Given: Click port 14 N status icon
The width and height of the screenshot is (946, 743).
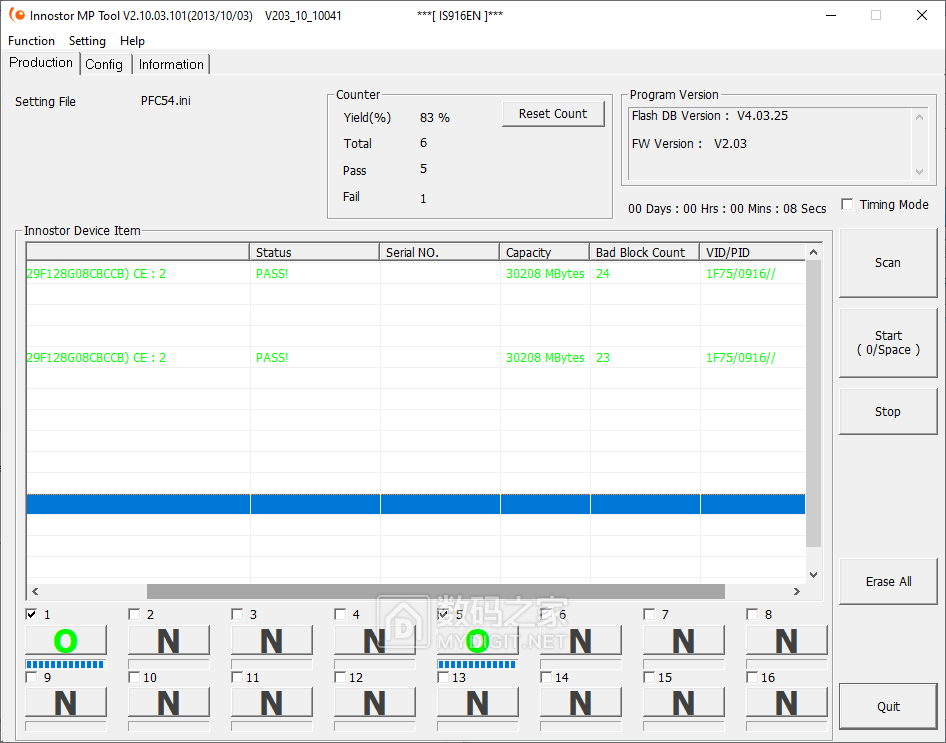Looking at the screenshot, I should point(581,703).
